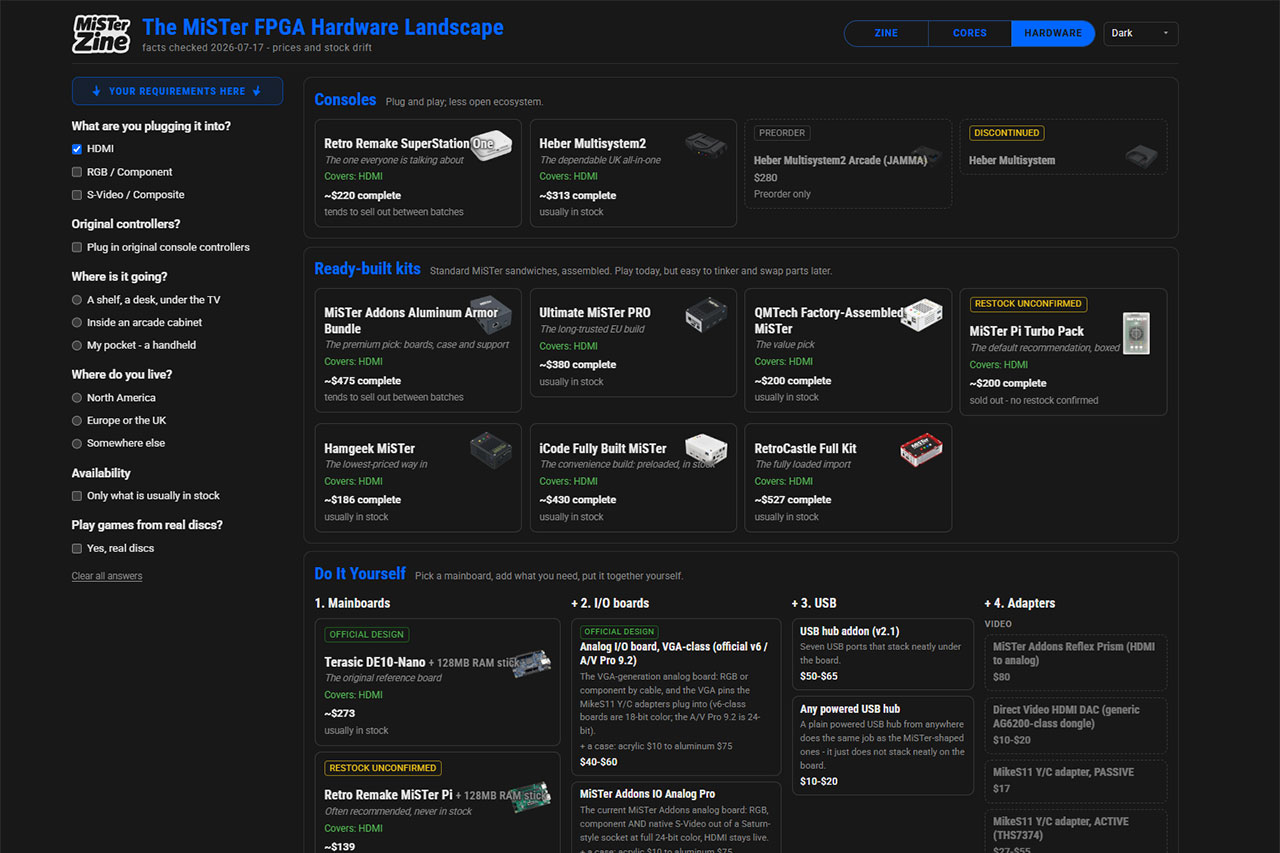Screen dimensions: 1280x853
Task: Click the iCode Fully Built MiSTer title
Action: point(603,449)
